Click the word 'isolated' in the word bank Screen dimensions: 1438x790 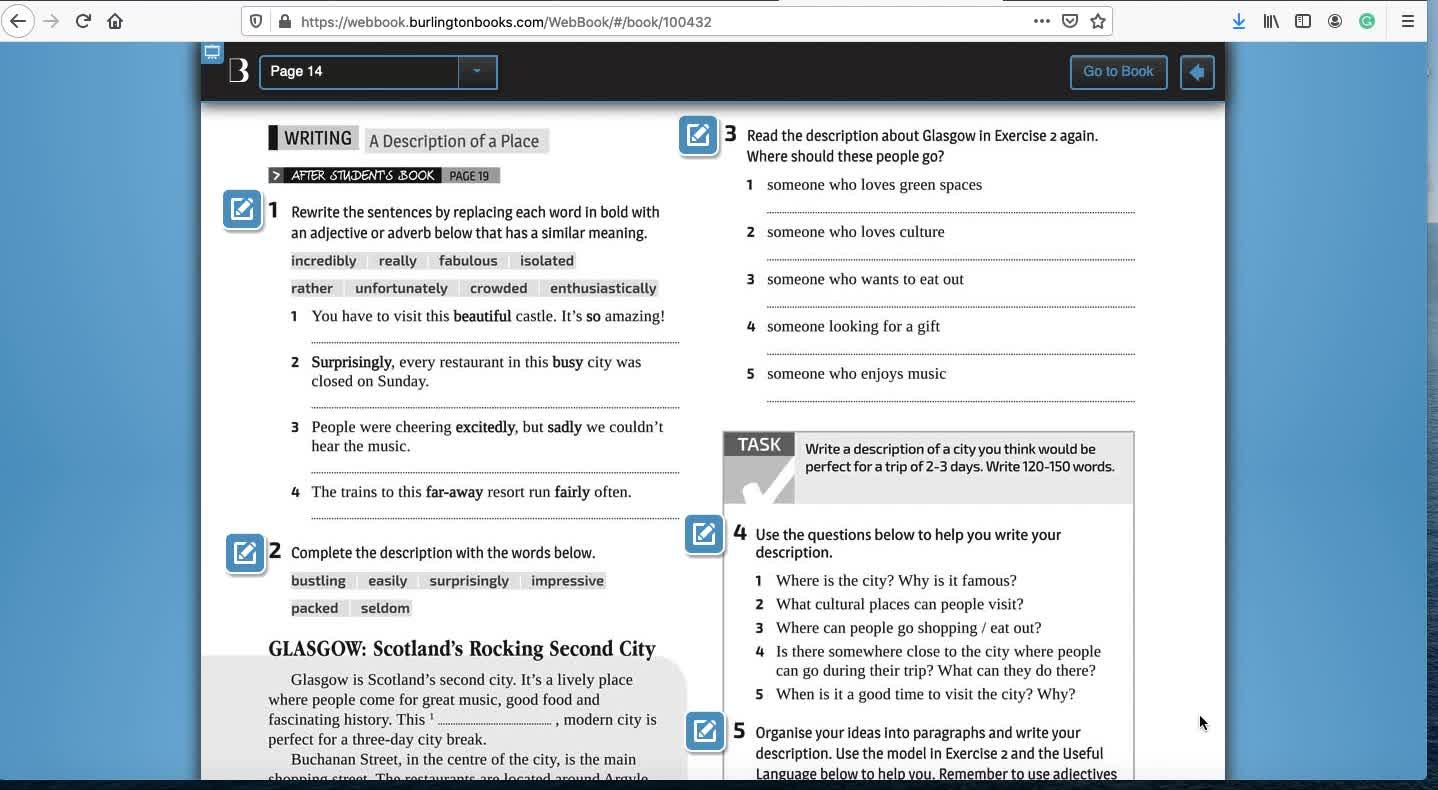[547, 261]
